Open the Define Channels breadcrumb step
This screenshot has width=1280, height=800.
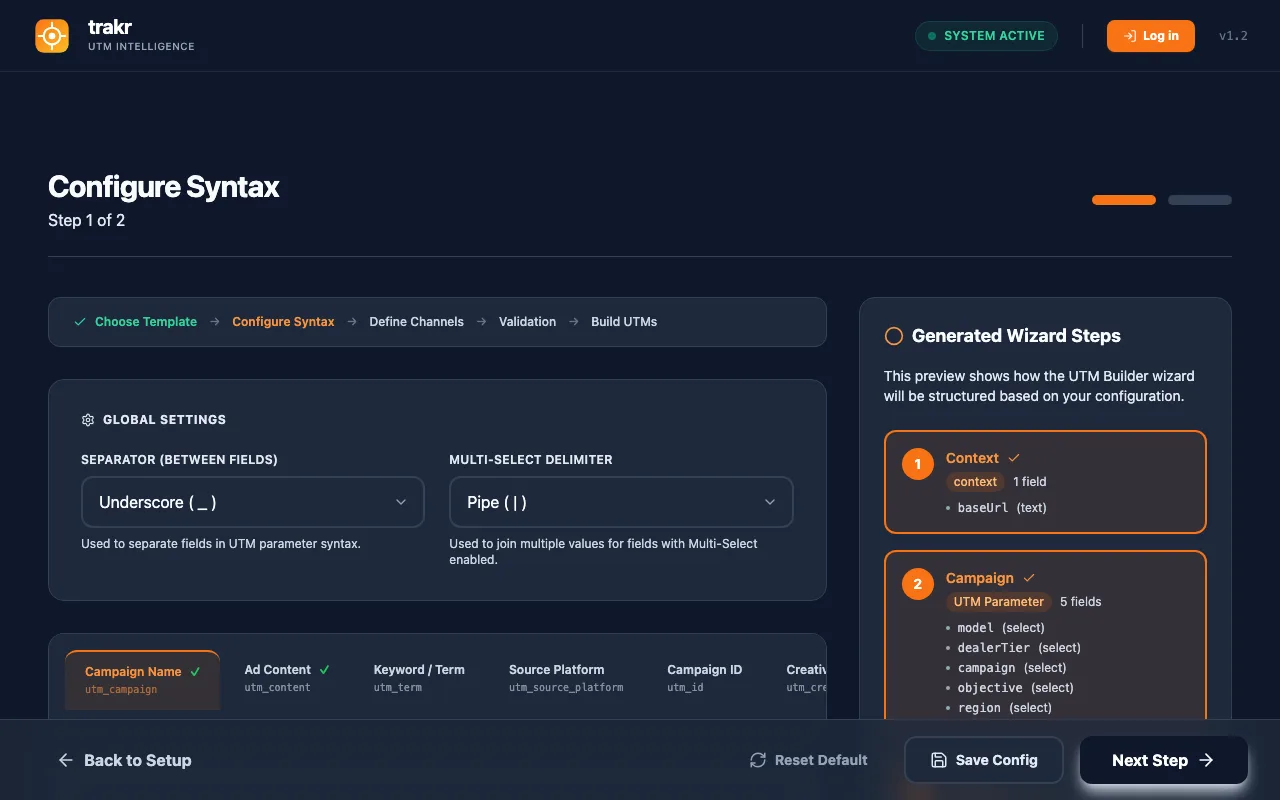416,322
